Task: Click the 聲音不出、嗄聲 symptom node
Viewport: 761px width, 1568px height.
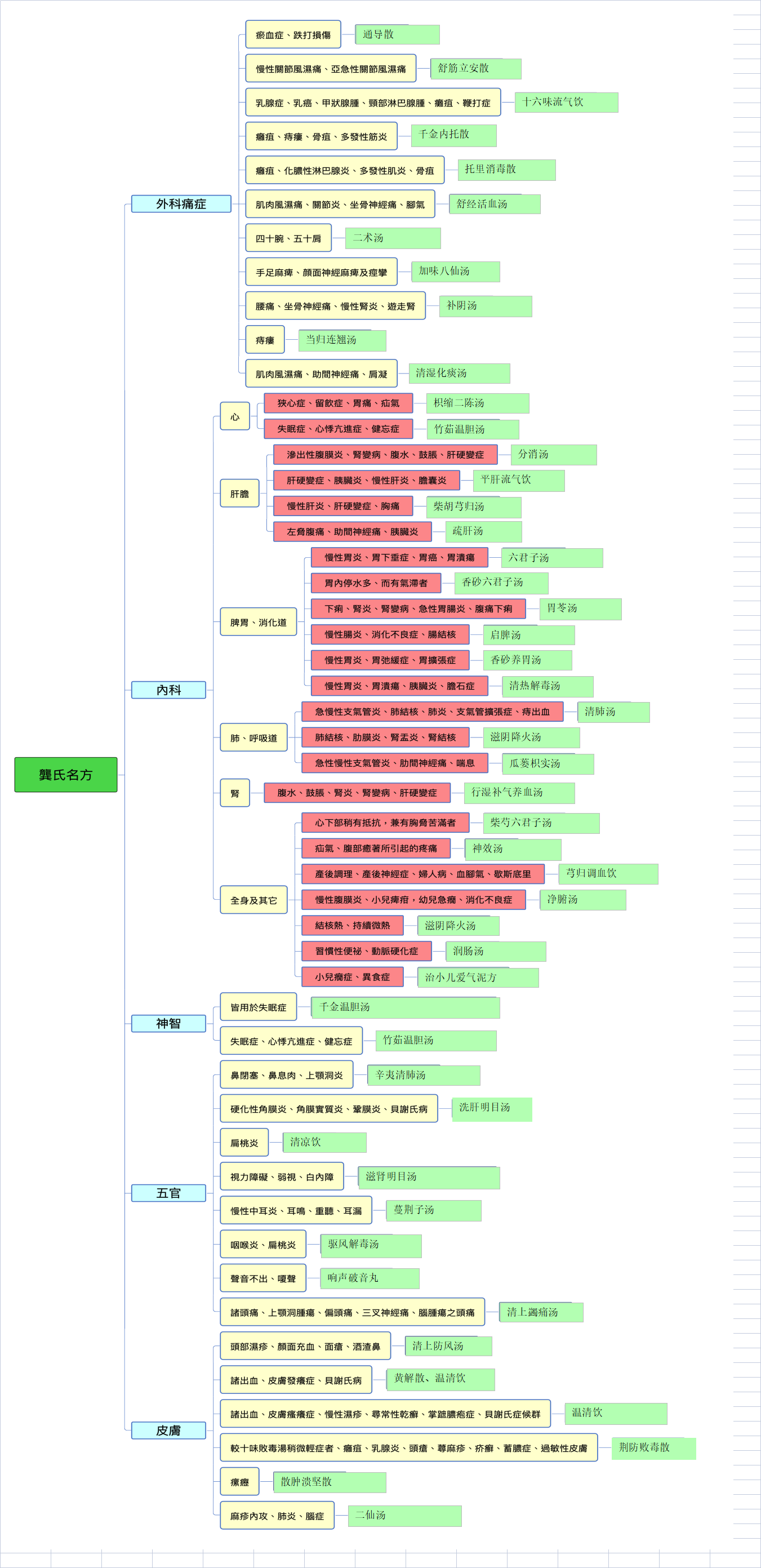Action: (x=263, y=1278)
